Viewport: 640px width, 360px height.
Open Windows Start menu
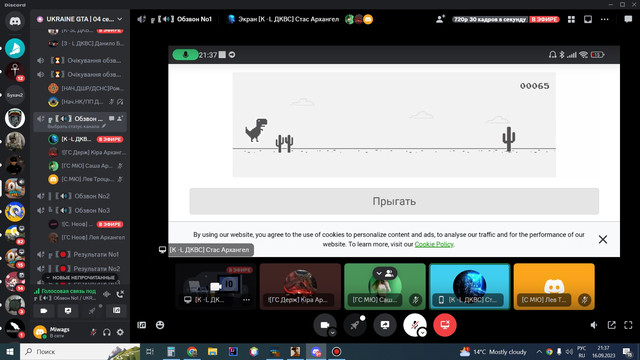pos(10,351)
